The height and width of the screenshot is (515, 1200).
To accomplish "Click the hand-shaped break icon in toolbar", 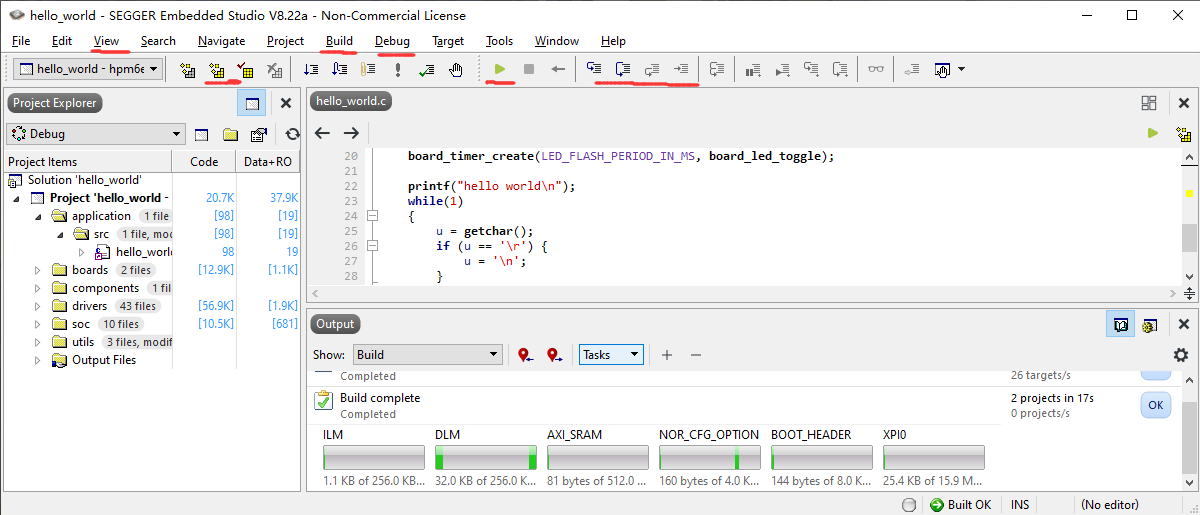I will coord(456,69).
